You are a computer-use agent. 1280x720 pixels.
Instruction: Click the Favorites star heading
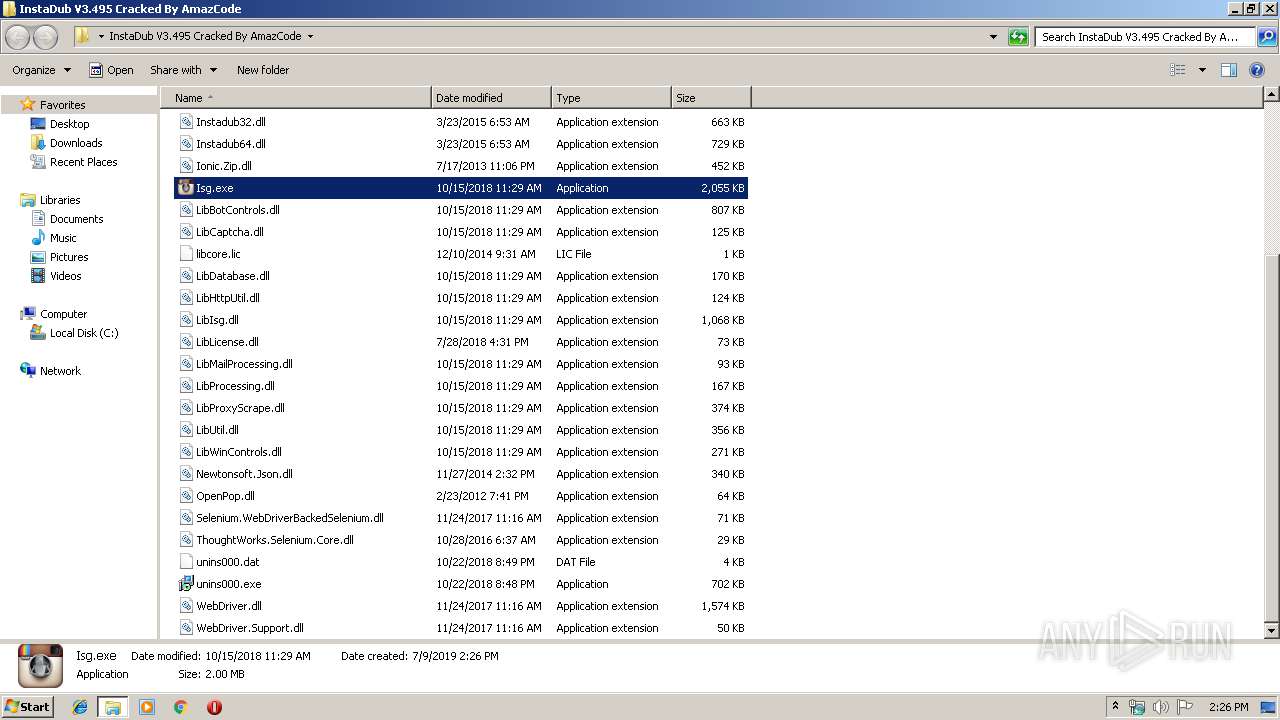click(x=53, y=105)
